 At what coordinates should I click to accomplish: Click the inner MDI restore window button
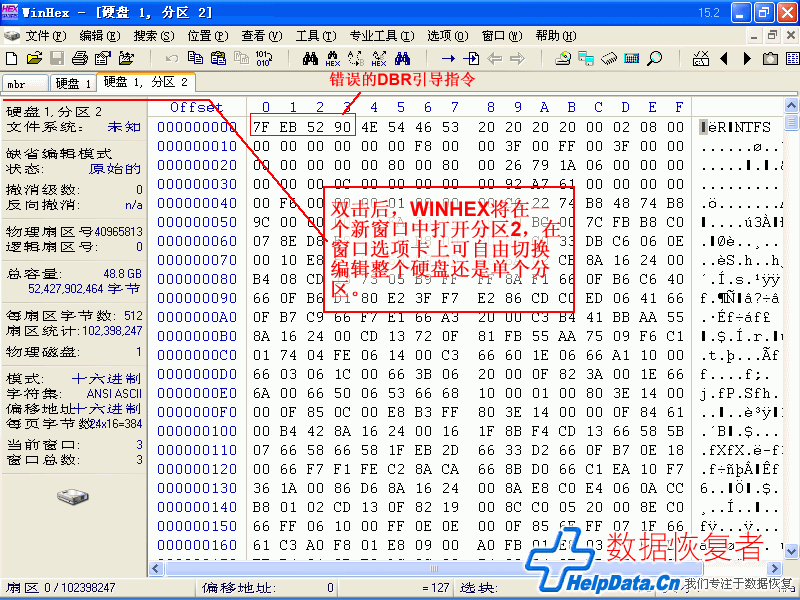pos(772,35)
